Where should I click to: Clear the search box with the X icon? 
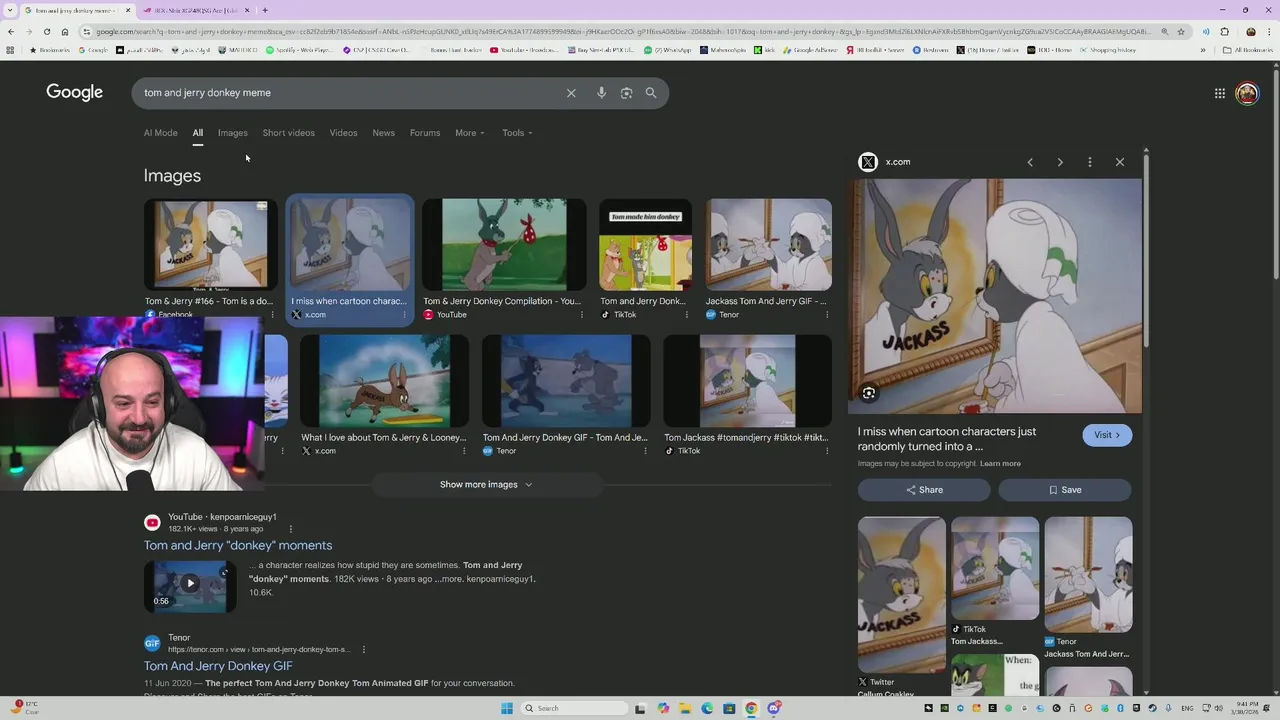click(x=571, y=93)
